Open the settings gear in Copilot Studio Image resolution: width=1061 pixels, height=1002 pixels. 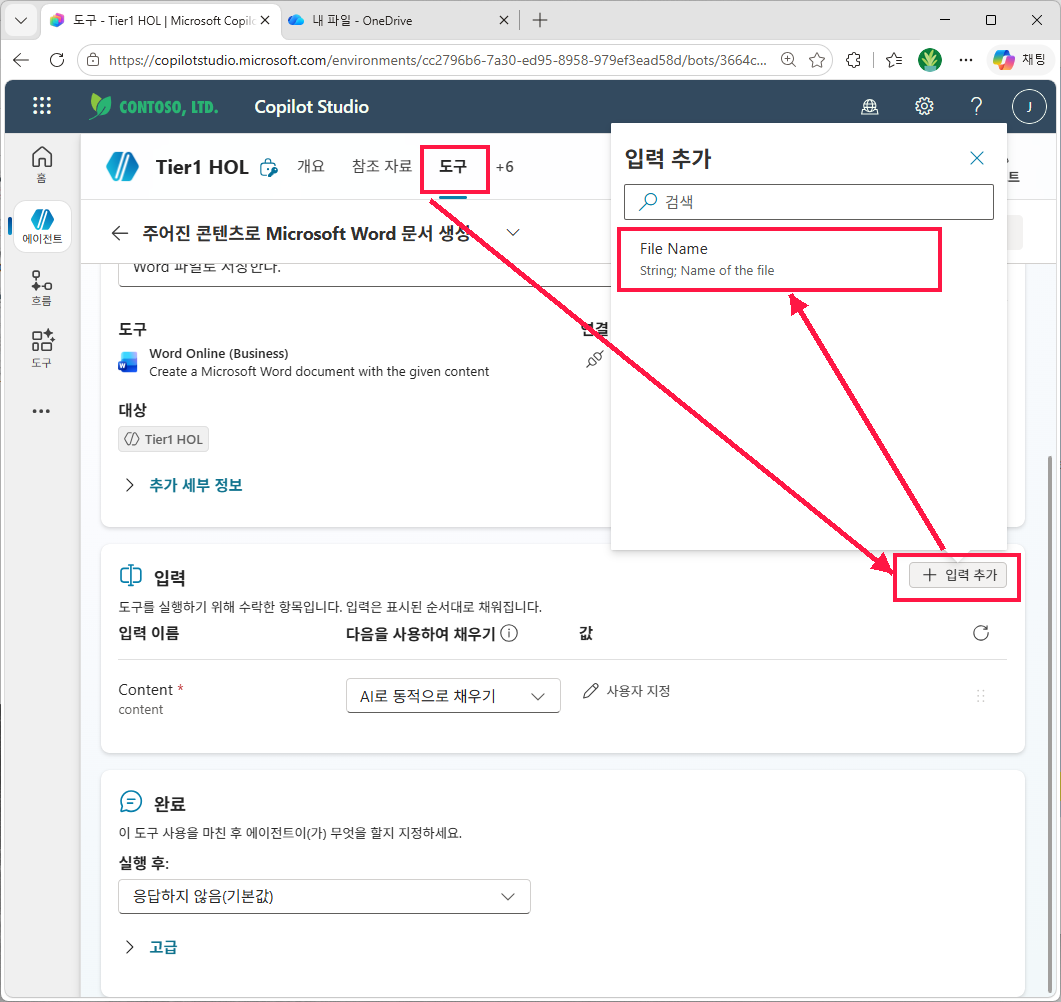point(924,106)
